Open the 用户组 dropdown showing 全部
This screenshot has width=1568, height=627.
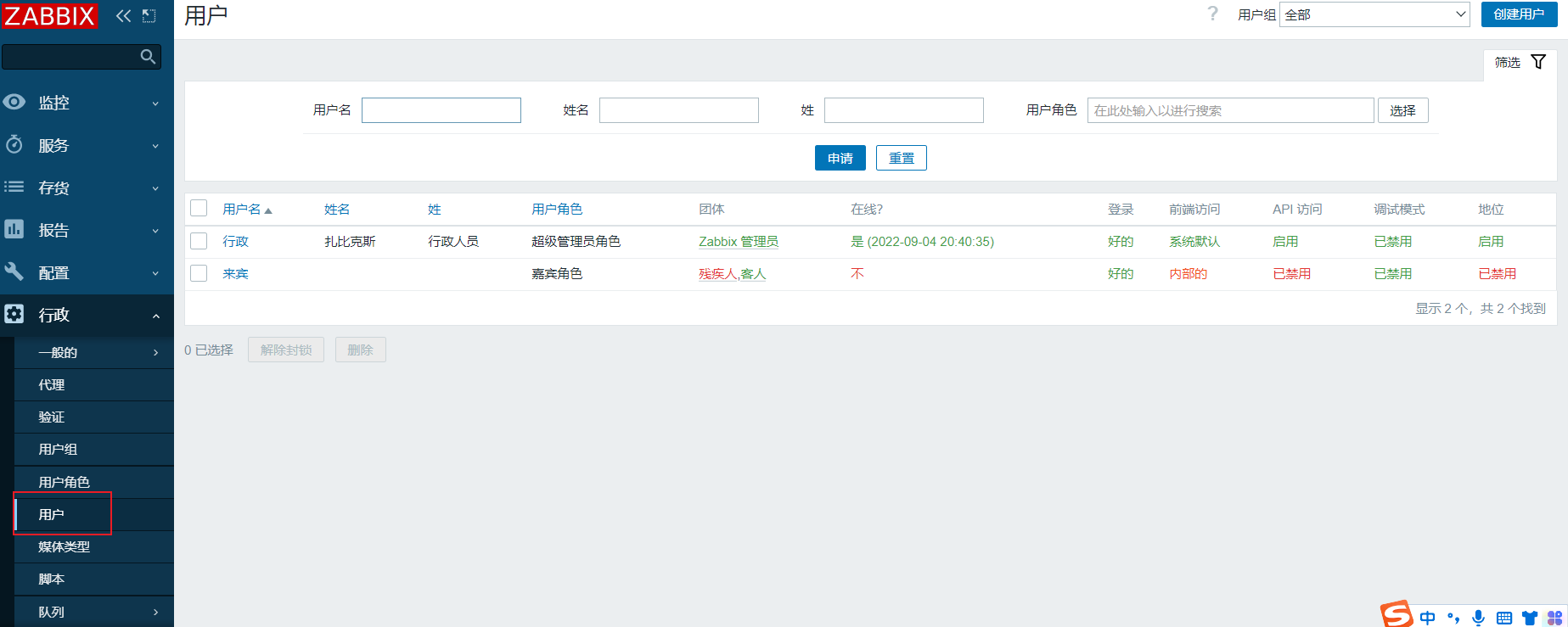[x=1374, y=14]
